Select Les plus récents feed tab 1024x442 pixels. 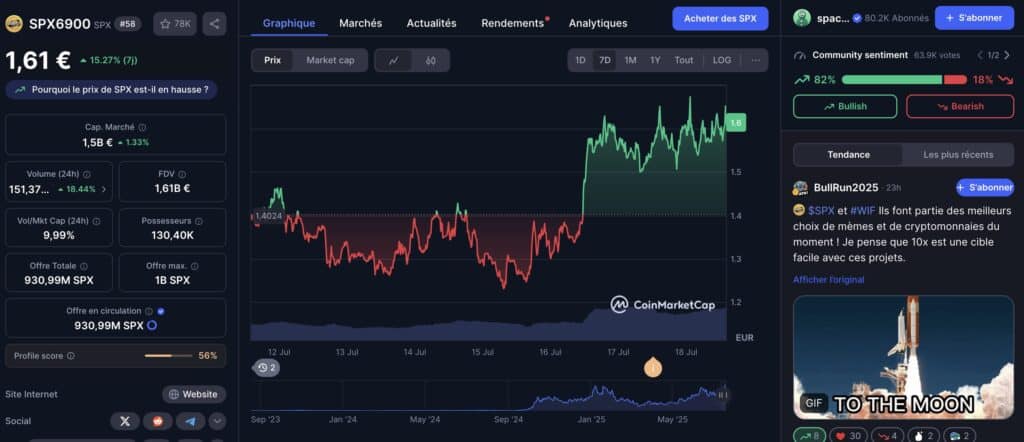958,155
